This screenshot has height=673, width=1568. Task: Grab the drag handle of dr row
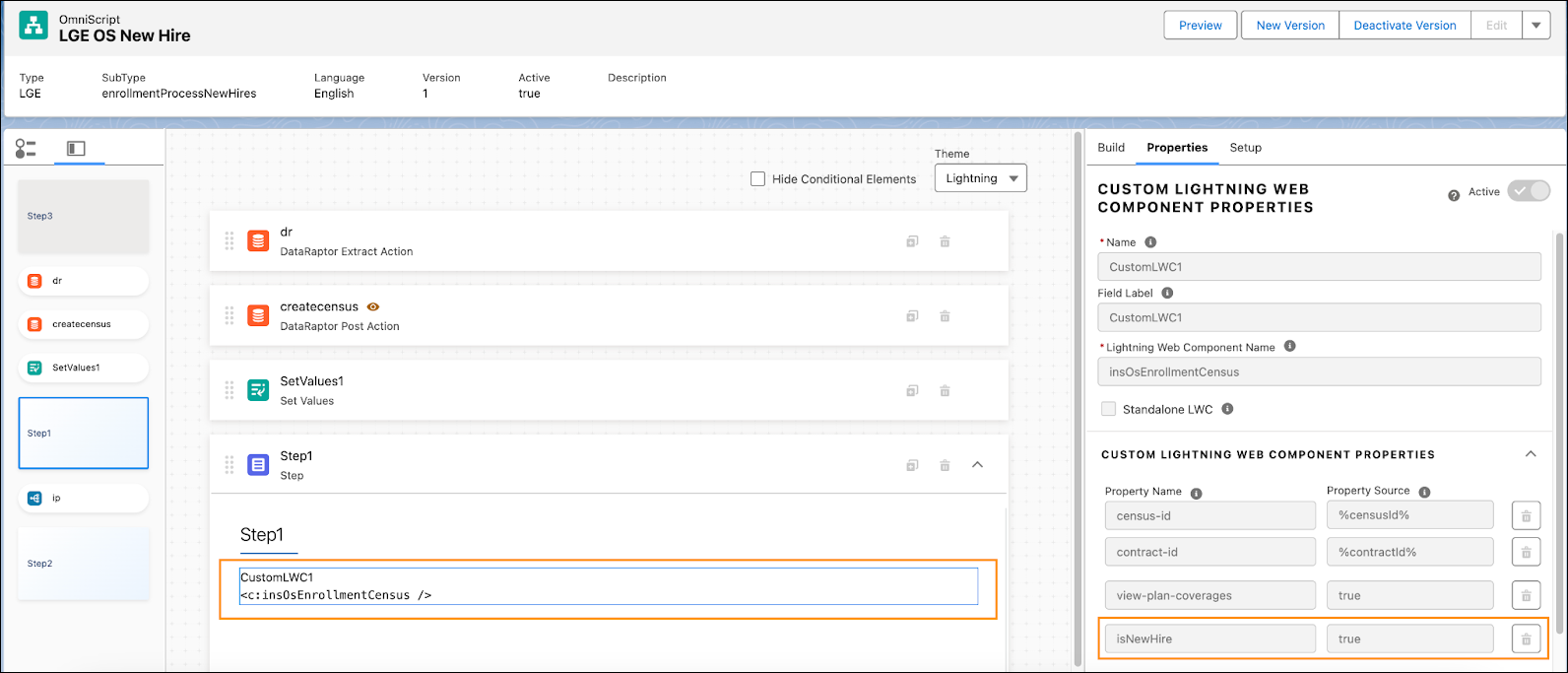(x=229, y=241)
